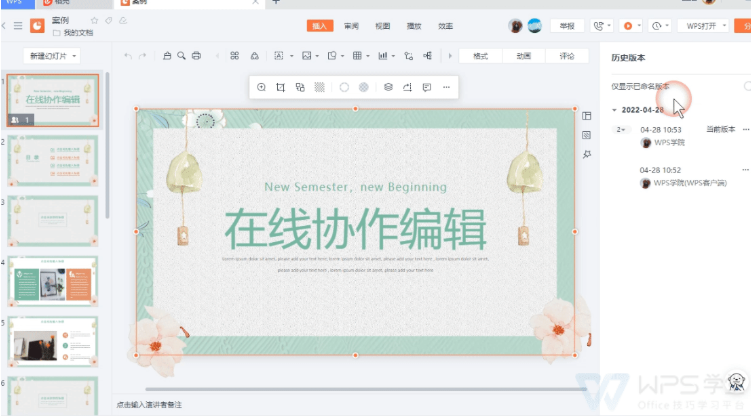Open more options for the 10:53 version
751x416 pixels.
pos(745,129)
